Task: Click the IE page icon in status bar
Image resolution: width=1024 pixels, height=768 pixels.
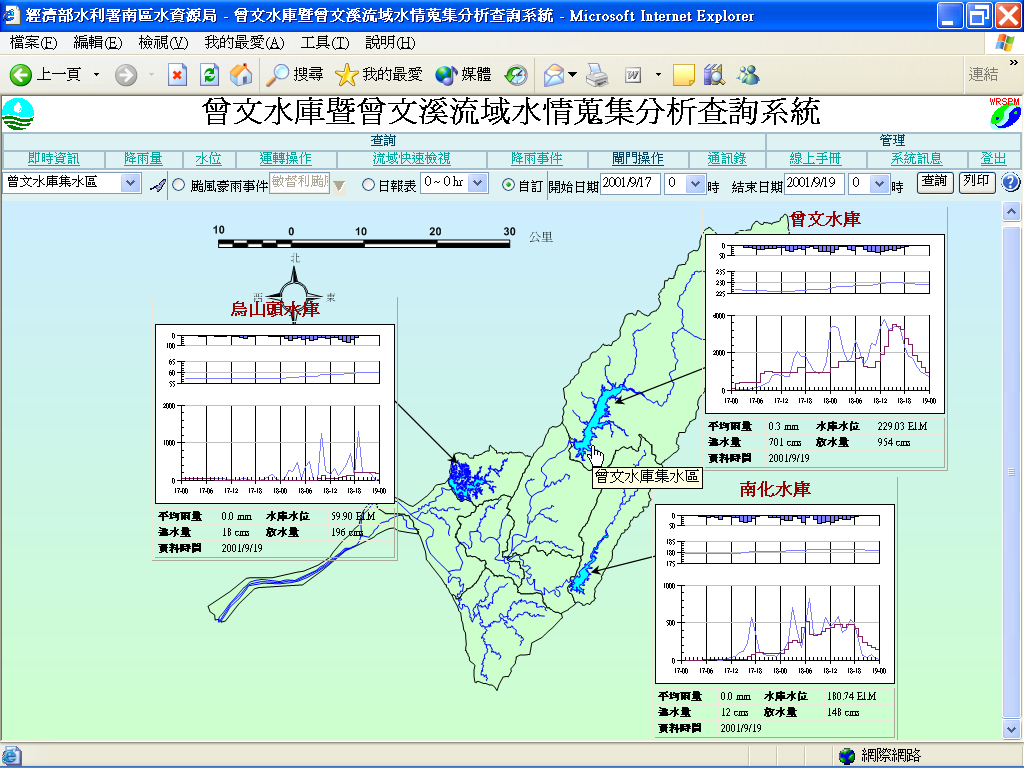Action: [12, 756]
